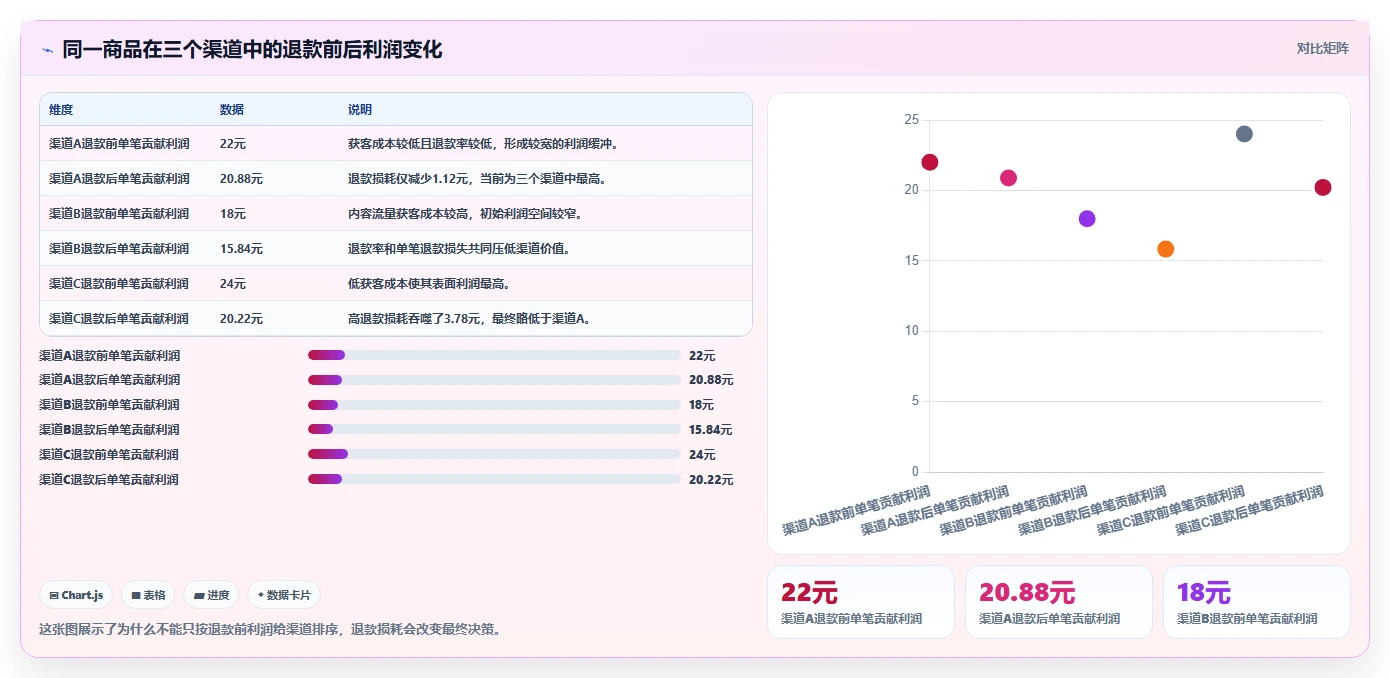Open the 22元 data card
Screen dimensions: 1390x678
coord(861,602)
